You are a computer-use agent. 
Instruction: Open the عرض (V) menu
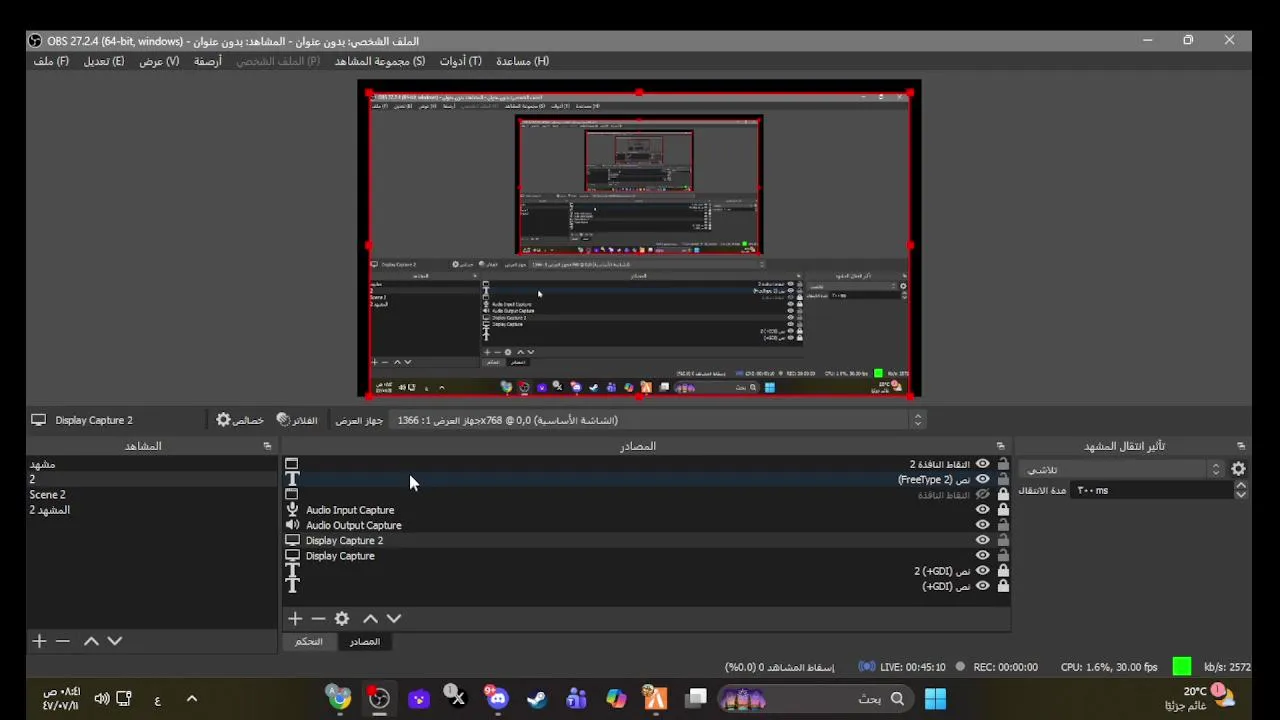pyautogui.click(x=159, y=61)
